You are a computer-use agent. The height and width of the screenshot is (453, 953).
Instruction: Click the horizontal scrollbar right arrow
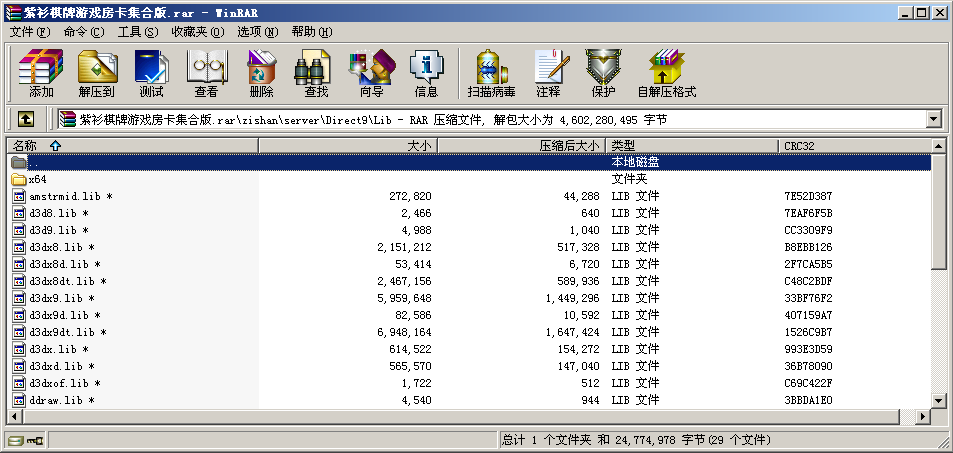[923, 417]
